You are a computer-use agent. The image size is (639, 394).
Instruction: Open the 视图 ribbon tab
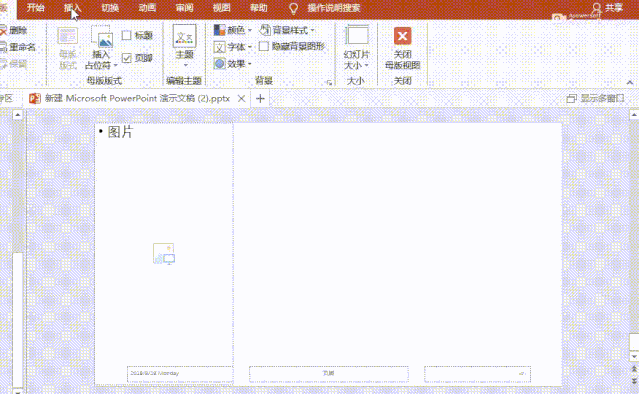point(221,8)
